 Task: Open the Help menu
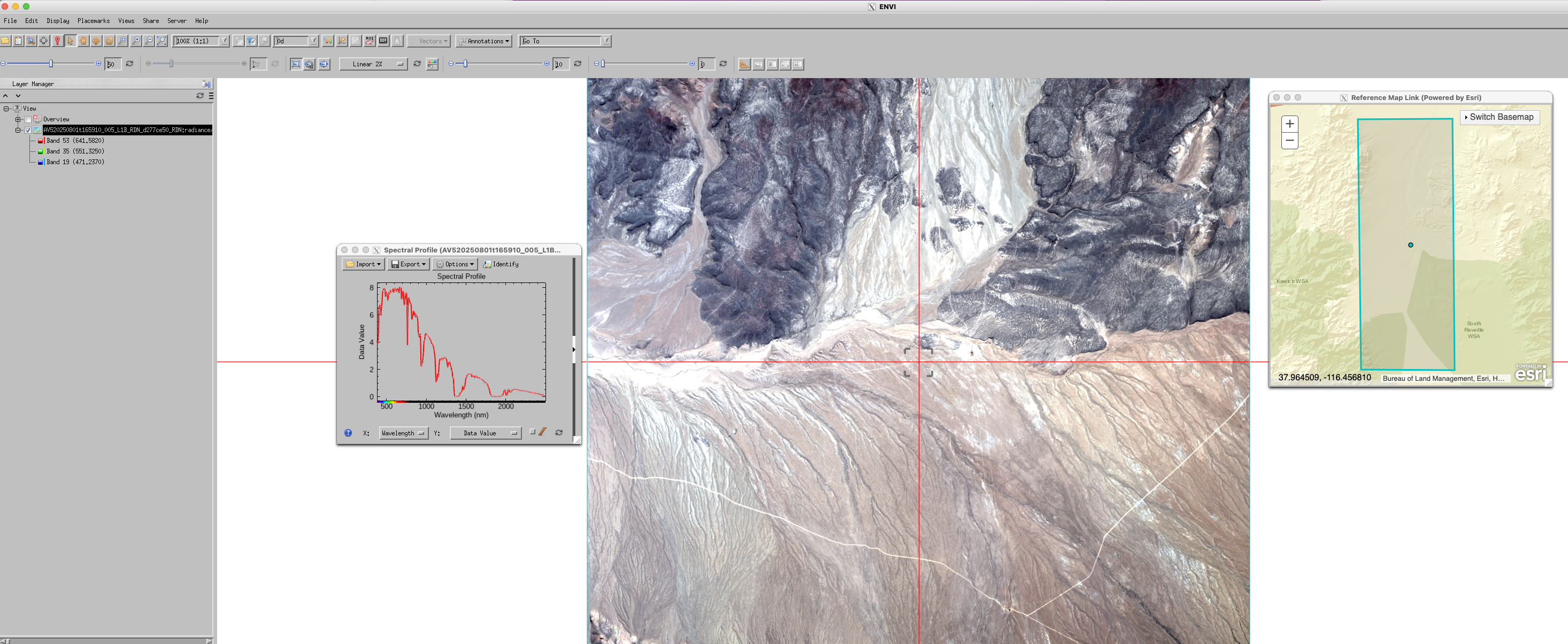(202, 21)
